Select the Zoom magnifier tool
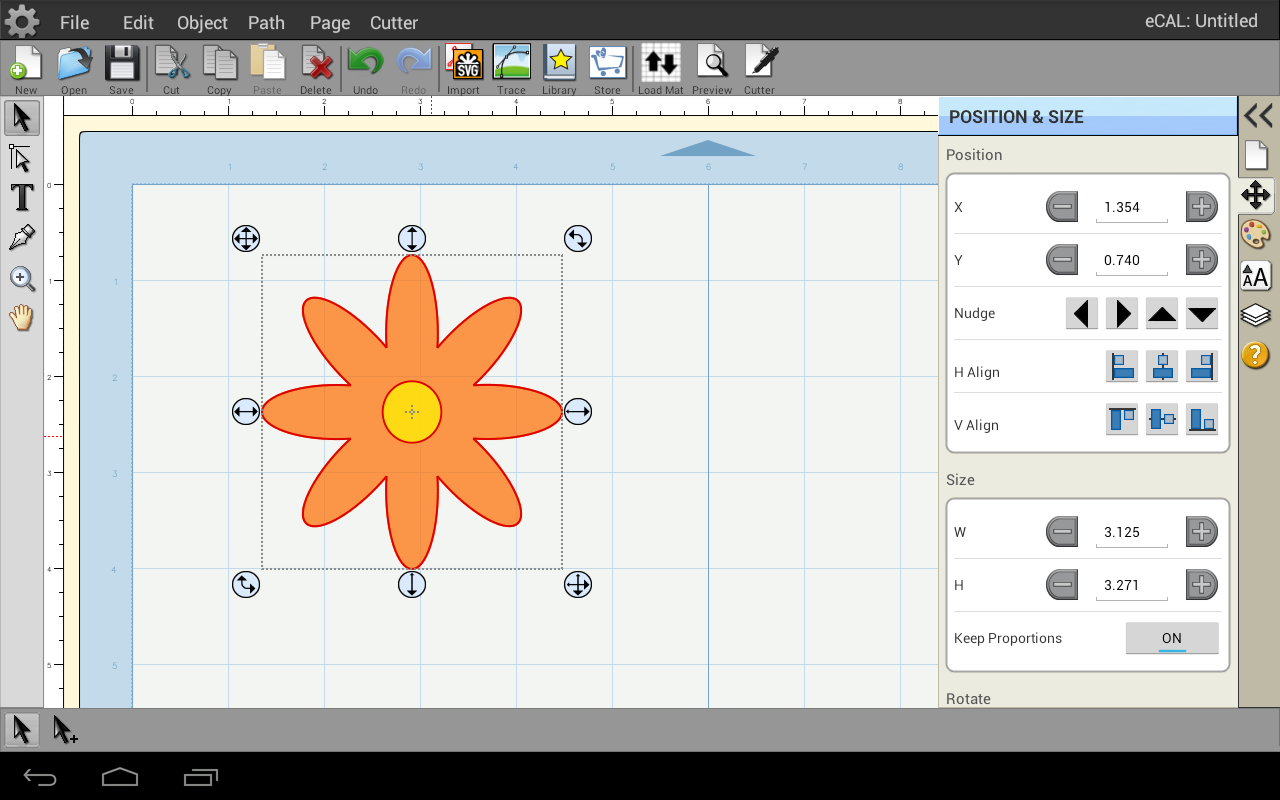1280x800 pixels. pyautogui.click(x=22, y=278)
